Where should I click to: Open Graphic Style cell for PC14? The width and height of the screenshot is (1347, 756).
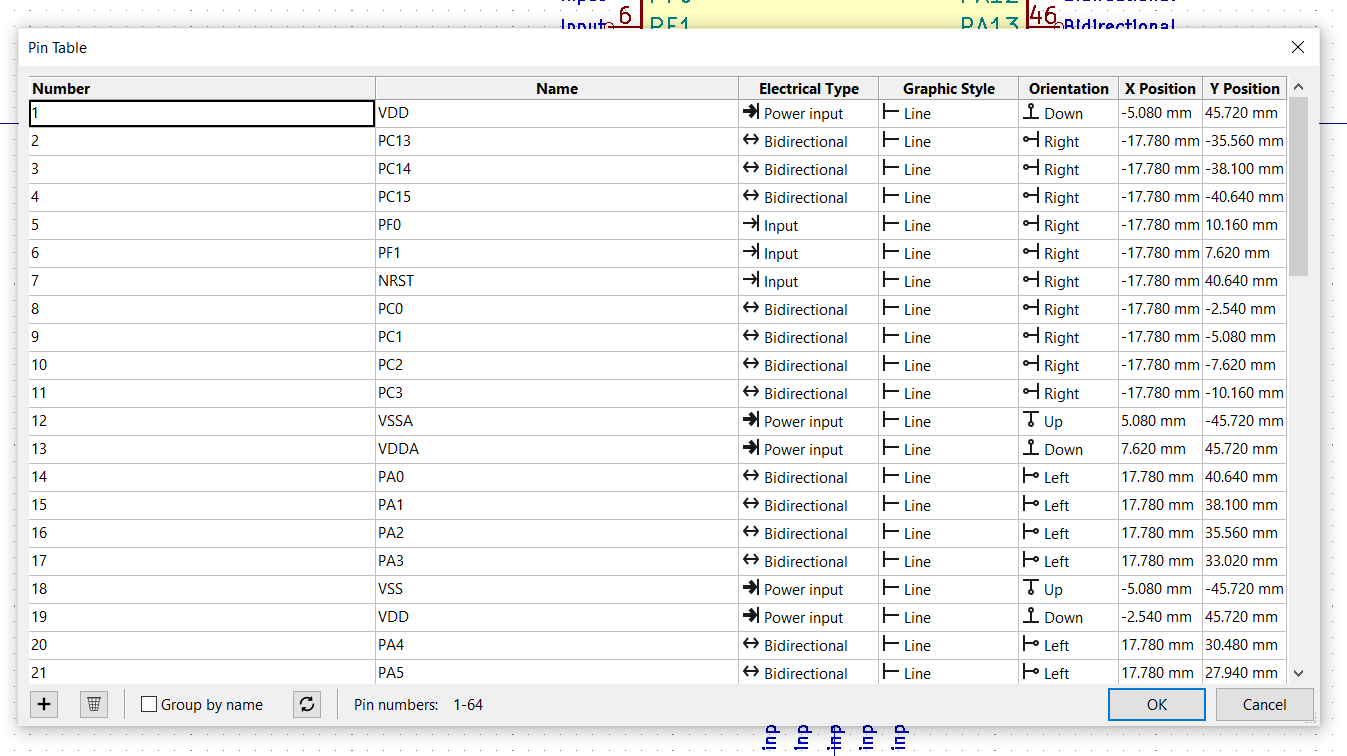(x=947, y=169)
